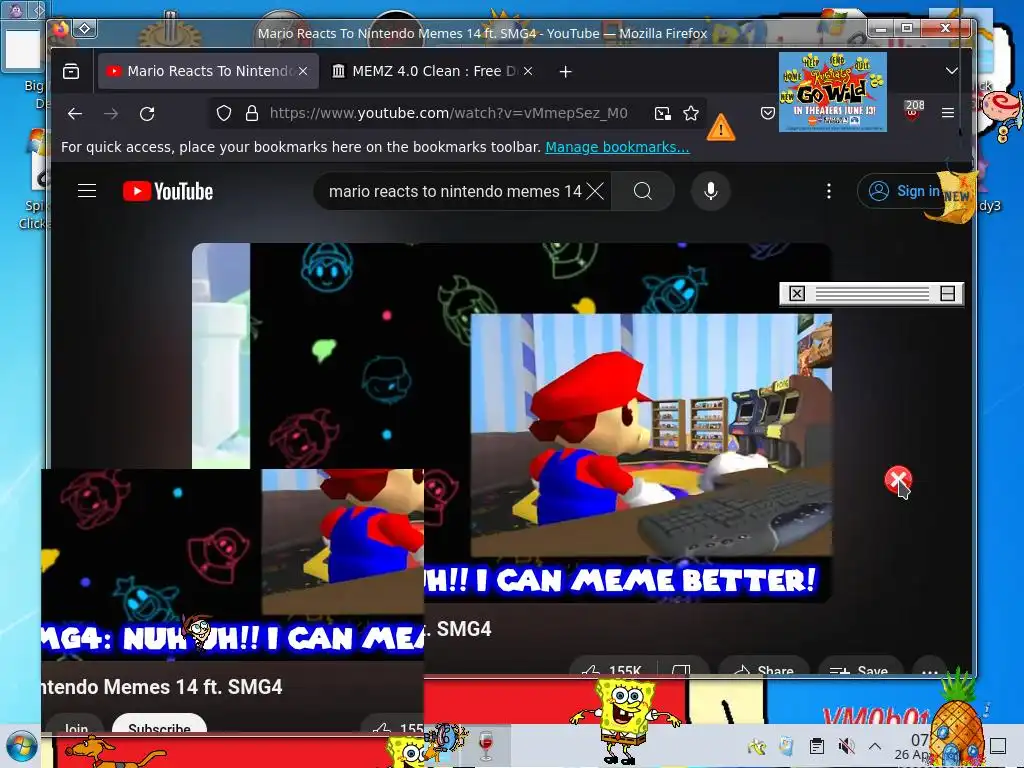View site security via padlock icon
1024x768 pixels.
click(251, 114)
